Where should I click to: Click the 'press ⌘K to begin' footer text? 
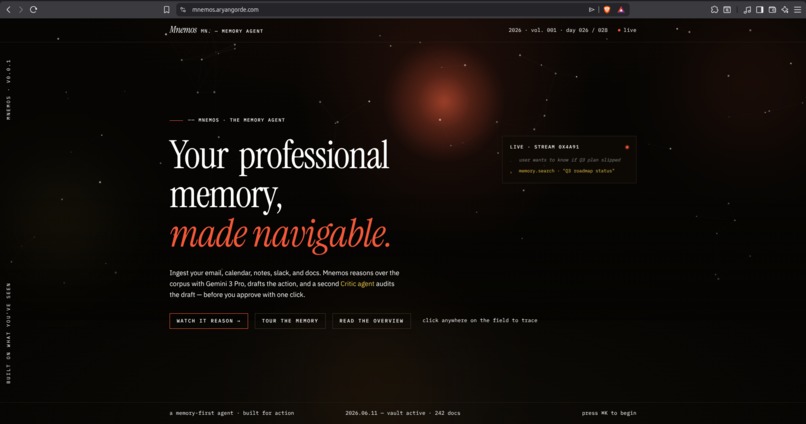pos(609,413)
